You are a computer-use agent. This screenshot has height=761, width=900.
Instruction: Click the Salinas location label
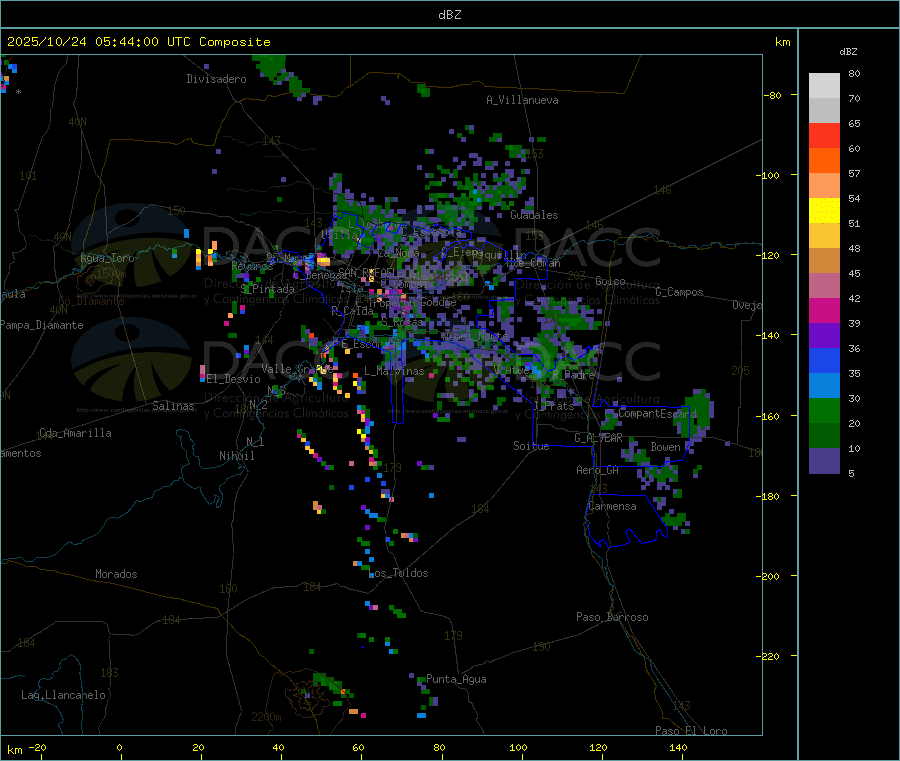[x=173, y=406]
